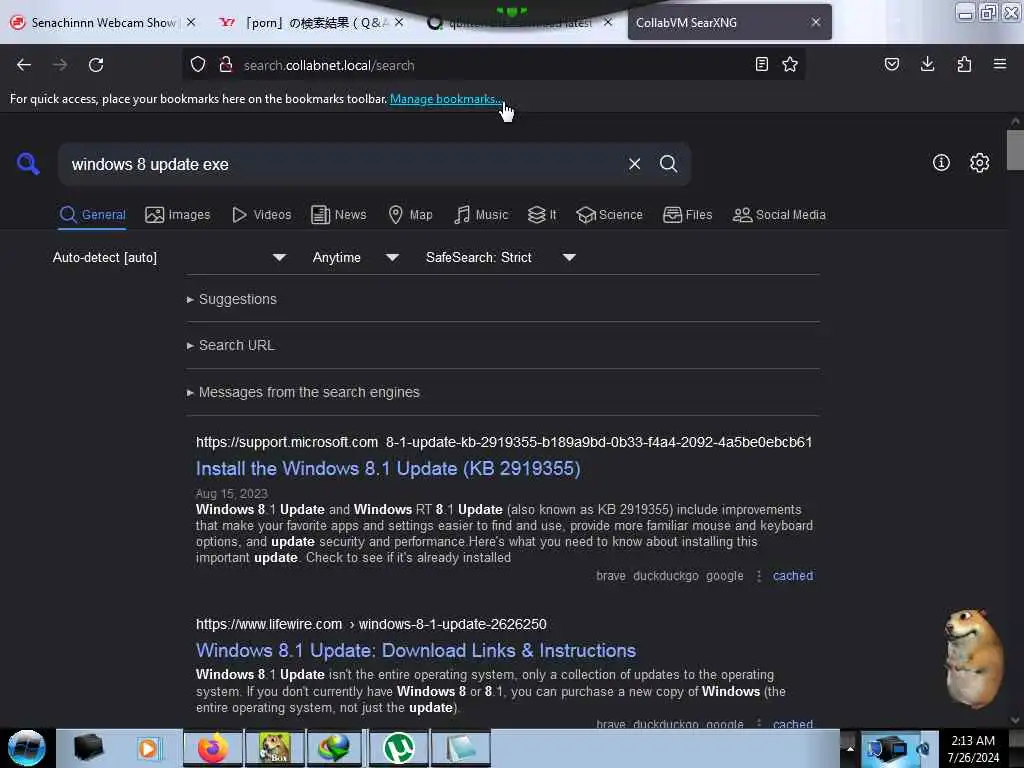Open the taskbar clock showing 2:13 AM
This screenshot has width=1024, height=768.
[973, 748]
